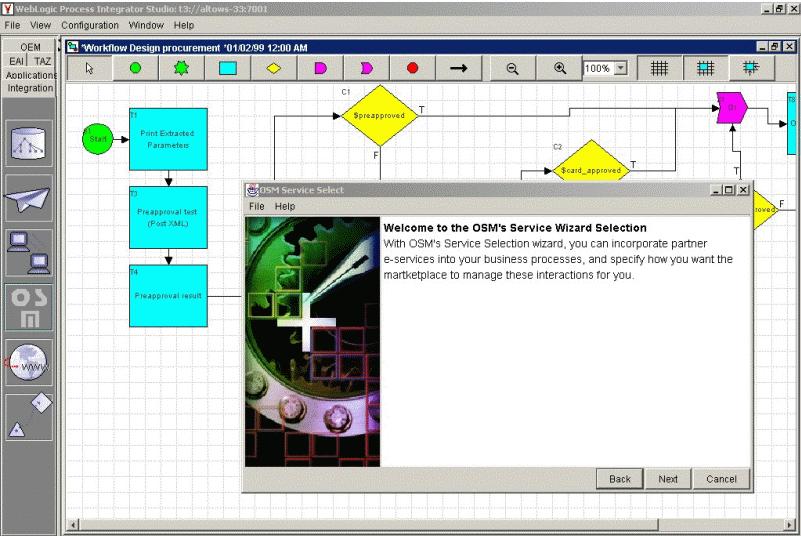Image resolution: width=801 pixels, height=536 pixels.
Task: Click the Workflow Design window title icon
Action: 73,47
